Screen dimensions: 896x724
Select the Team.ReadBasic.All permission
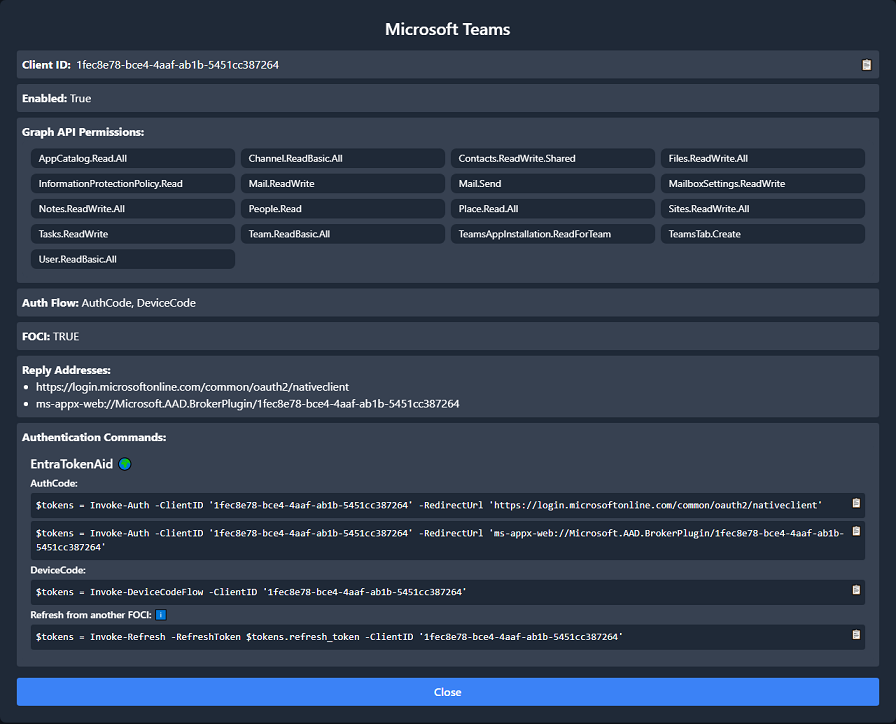click(342, 234)
